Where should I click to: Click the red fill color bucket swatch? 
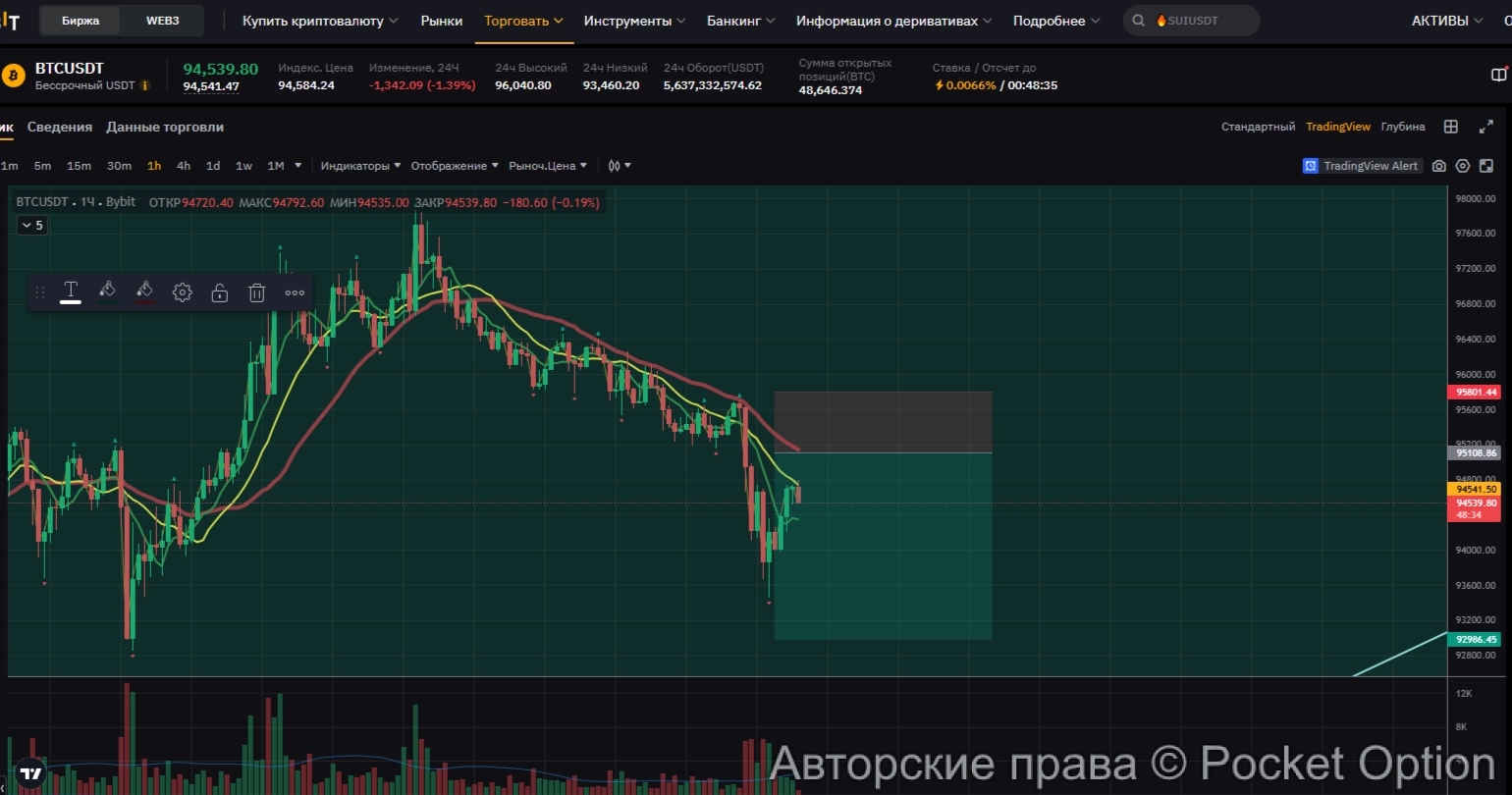(x=144, y=291)
